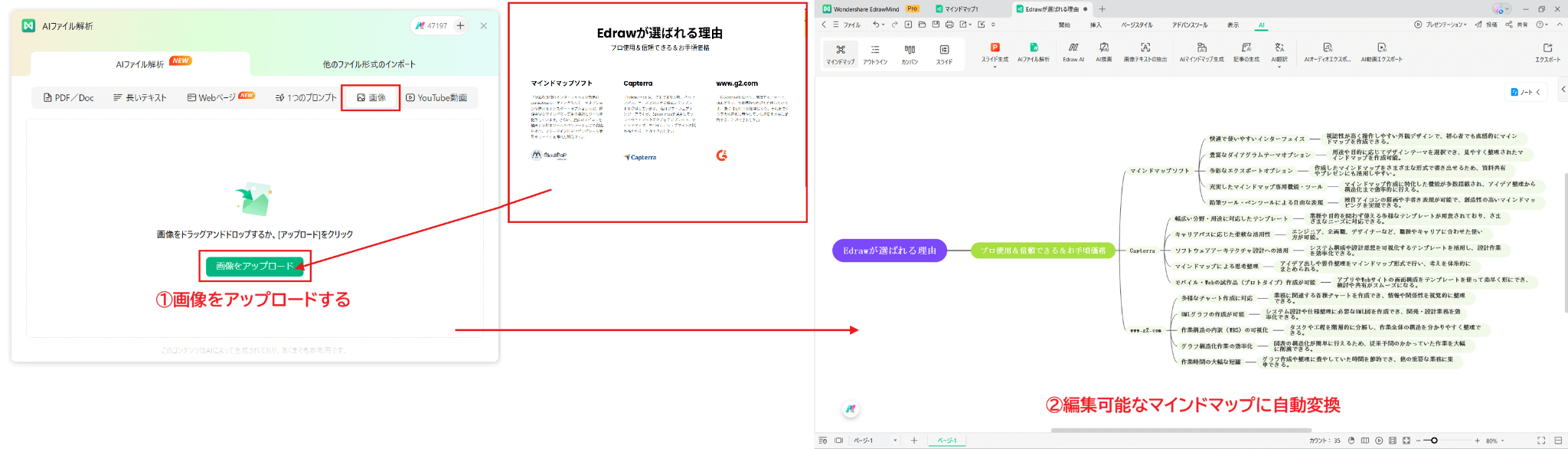Click the 画像をアップロード button
Image resolution: width=1568 pixels, height=449 pixels.
click(255, 266)
